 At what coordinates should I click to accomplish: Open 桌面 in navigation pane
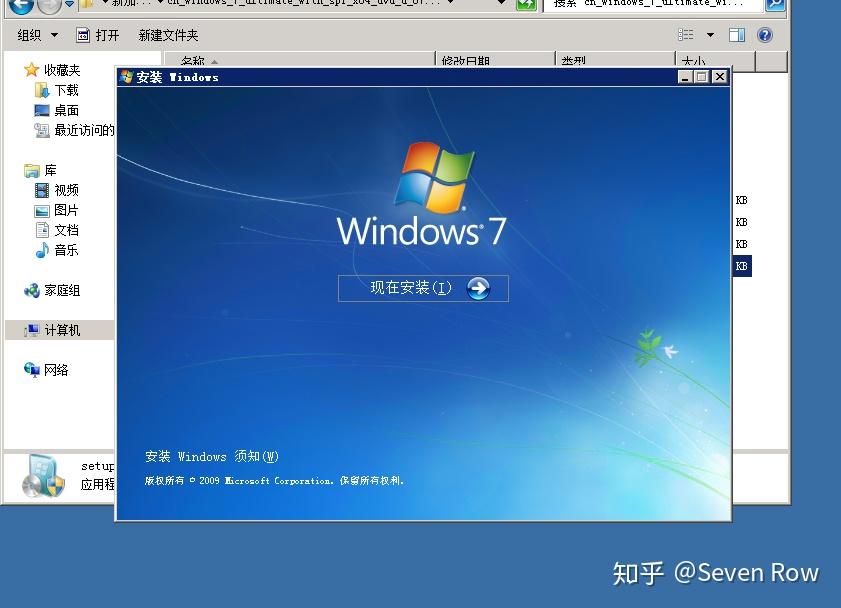(x=67, y=110)
